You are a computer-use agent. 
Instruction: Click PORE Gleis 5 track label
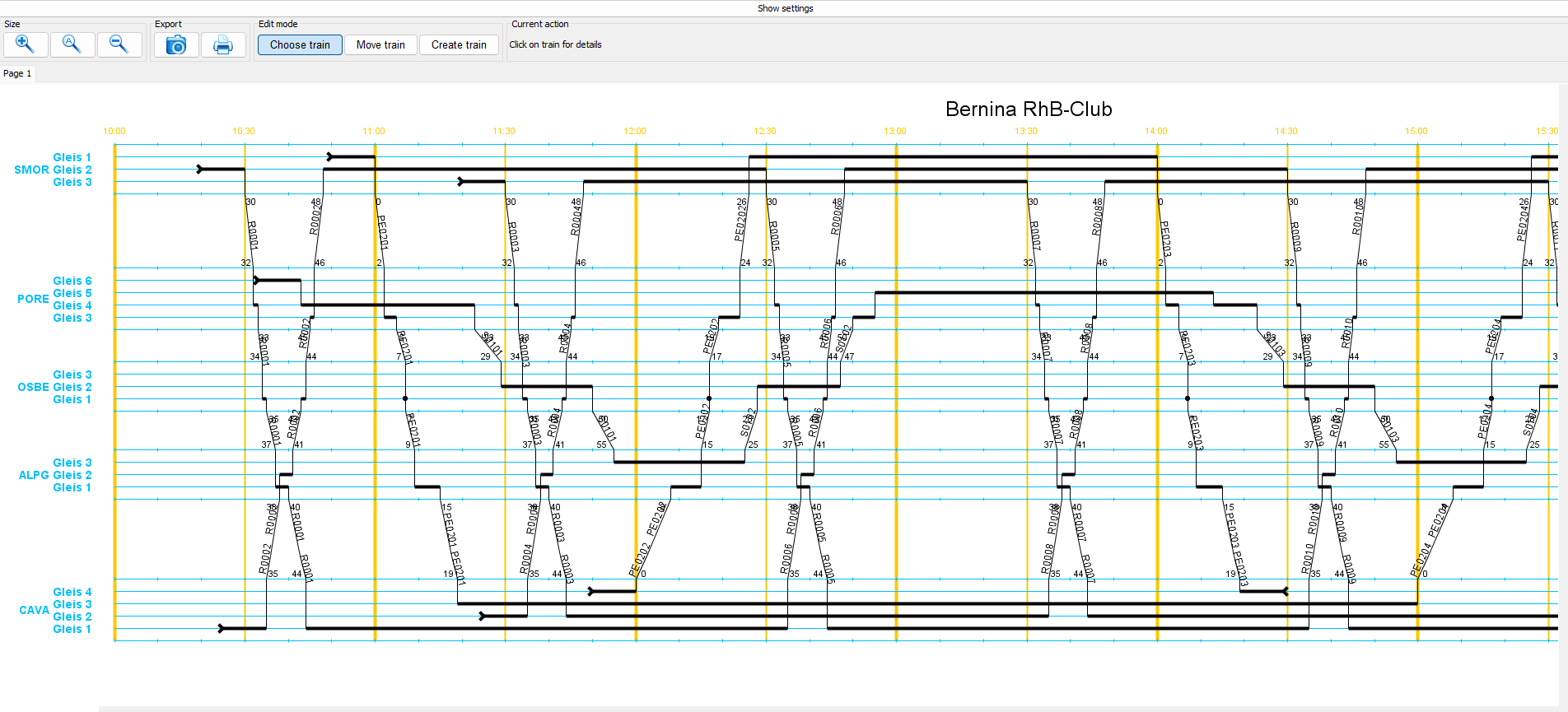(72, 293)
